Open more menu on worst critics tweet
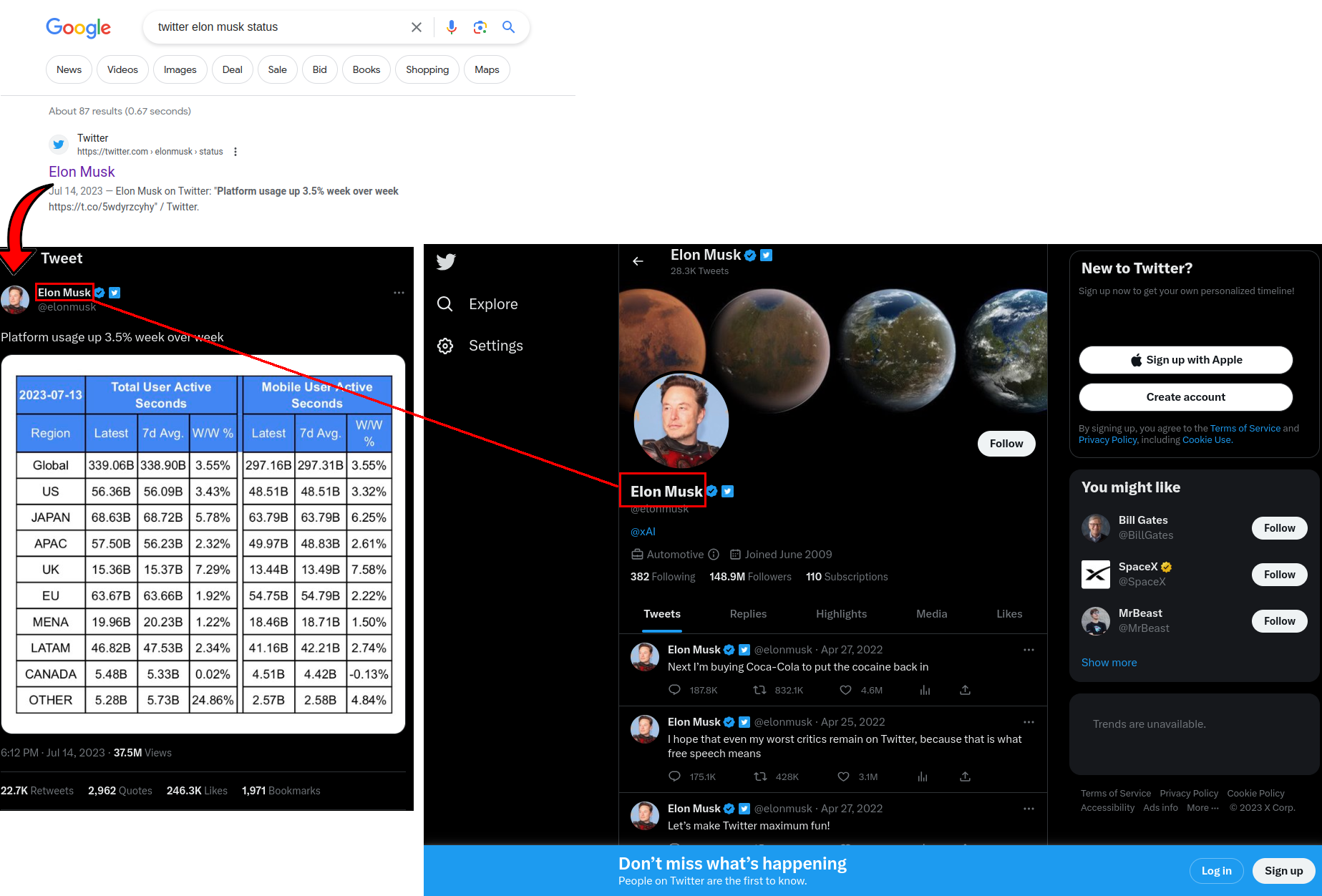This screenshot has height=896, width=1322. click(x=1029, y=722)
